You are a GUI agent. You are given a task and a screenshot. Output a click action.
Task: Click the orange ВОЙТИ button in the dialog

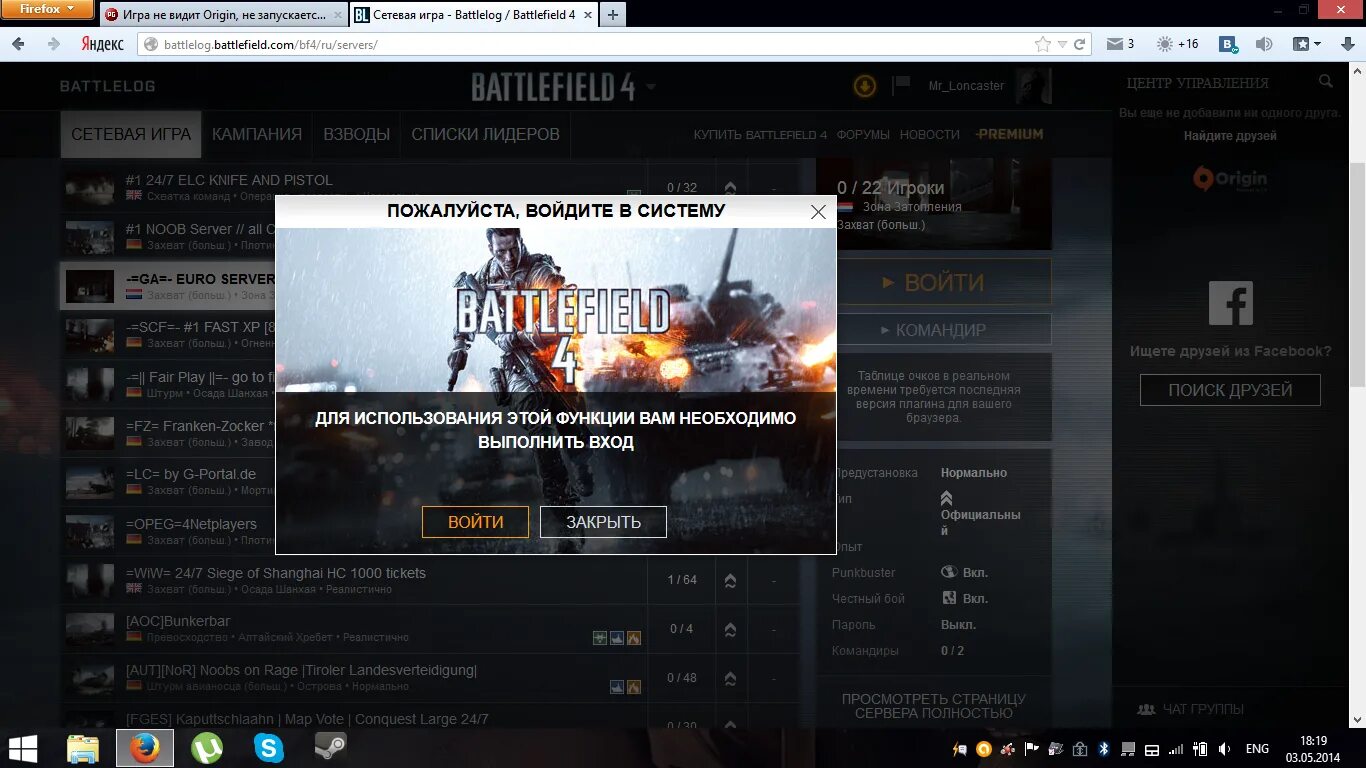click(x=475, y=522)
